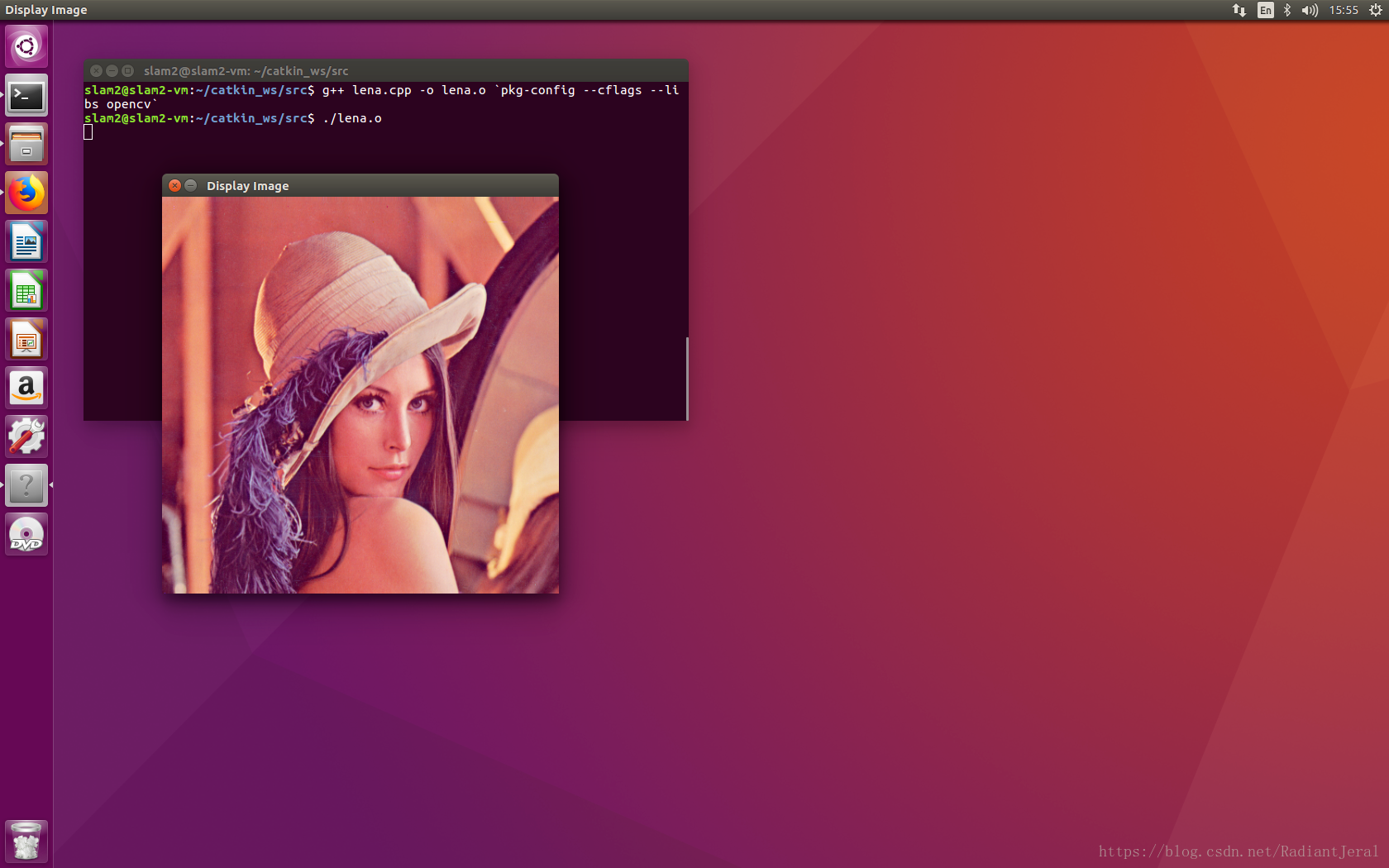Open the DVD disc launcher icon
The width and height of the screenshot is (1389, 868).
coord(26,534)
